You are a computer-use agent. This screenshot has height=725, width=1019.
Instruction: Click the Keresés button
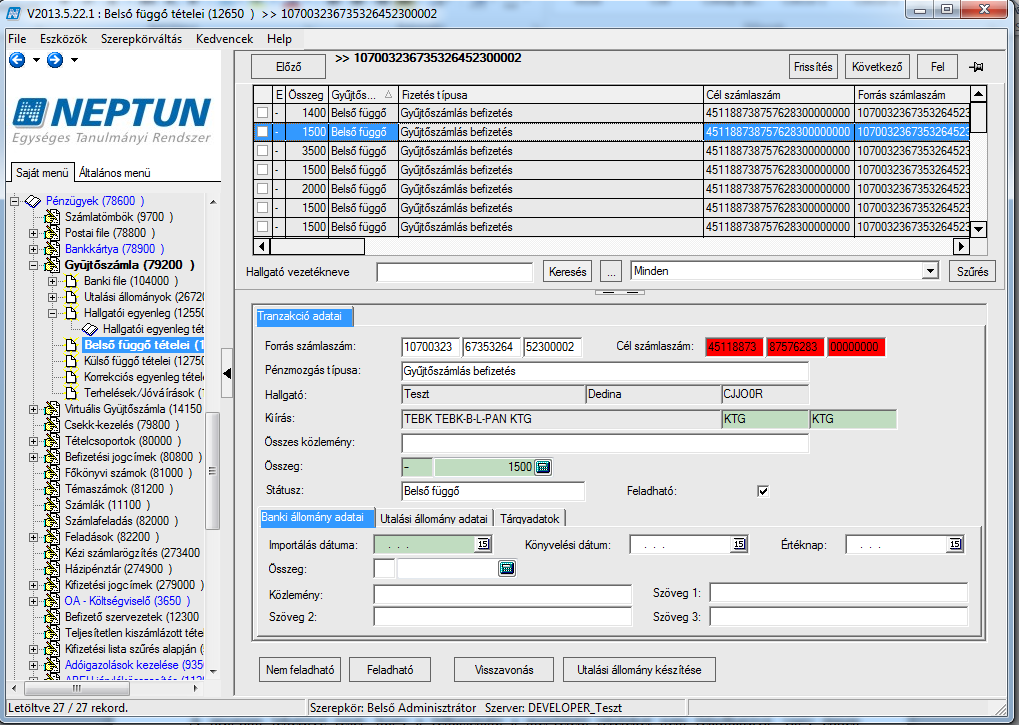(567, 272)
